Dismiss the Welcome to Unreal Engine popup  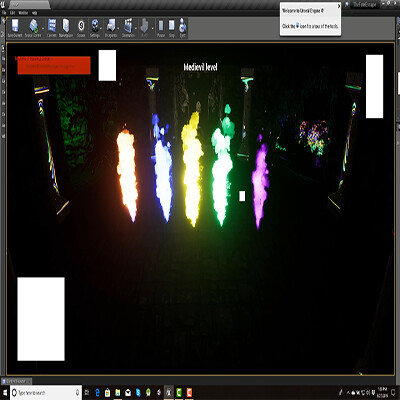point(339,6)
